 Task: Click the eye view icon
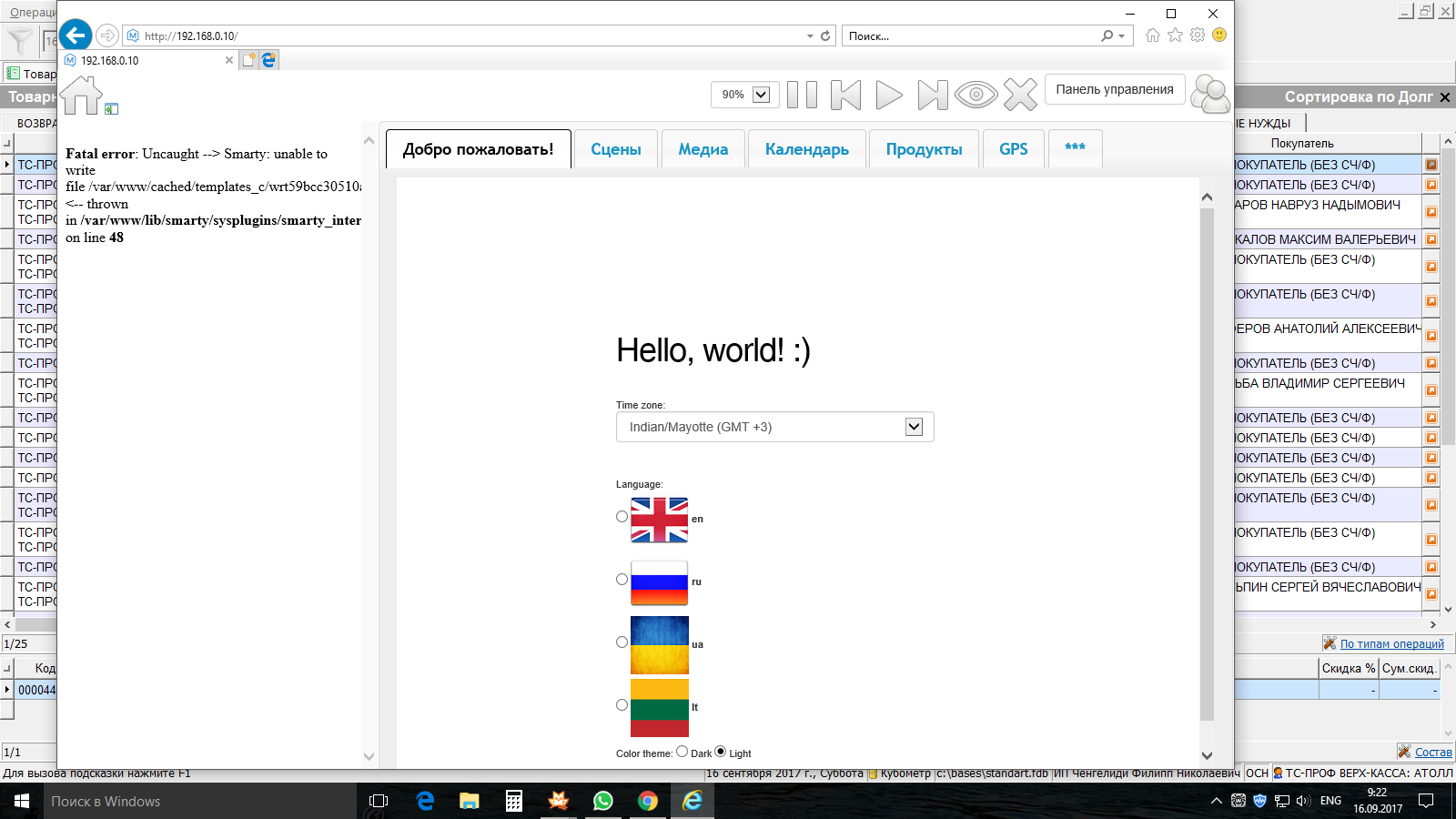976,95
